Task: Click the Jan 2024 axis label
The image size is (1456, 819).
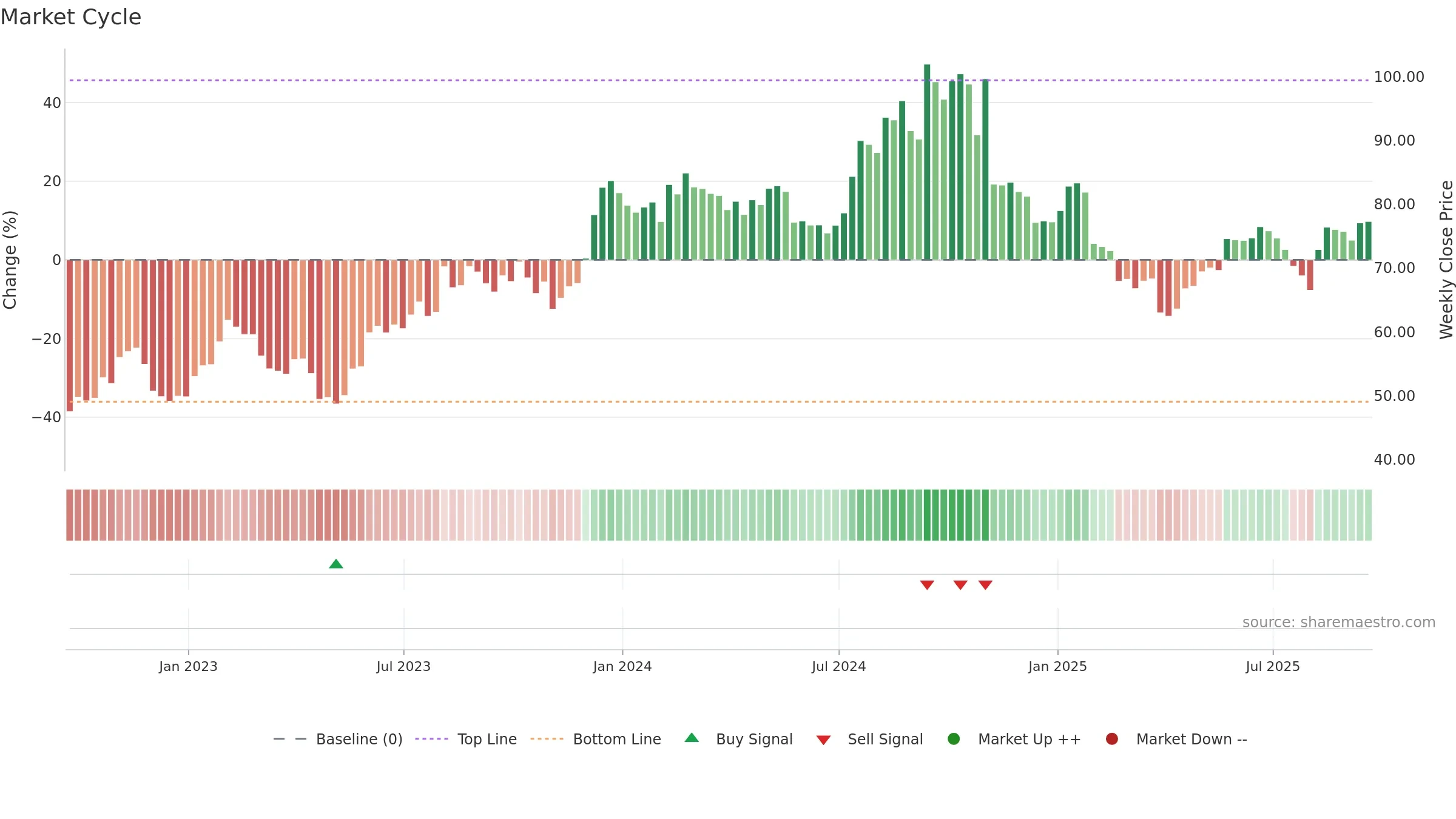Action: click(x=622, y=666)
